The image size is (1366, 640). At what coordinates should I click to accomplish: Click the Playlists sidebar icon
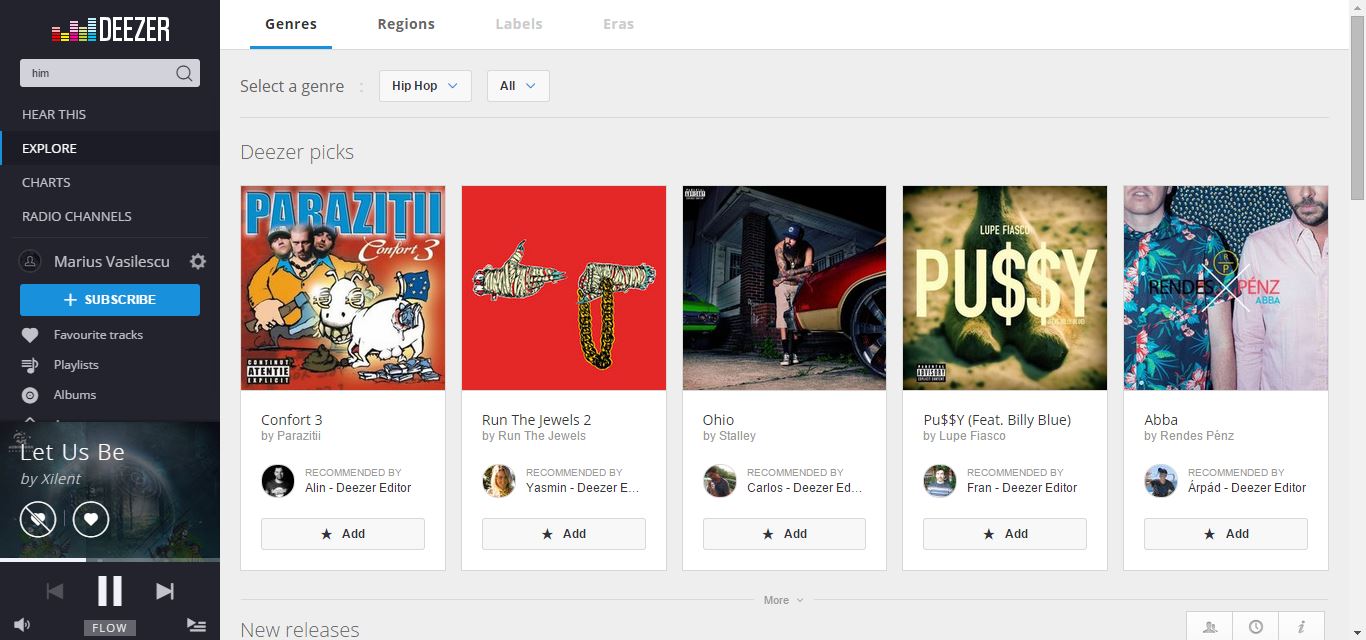30,365
